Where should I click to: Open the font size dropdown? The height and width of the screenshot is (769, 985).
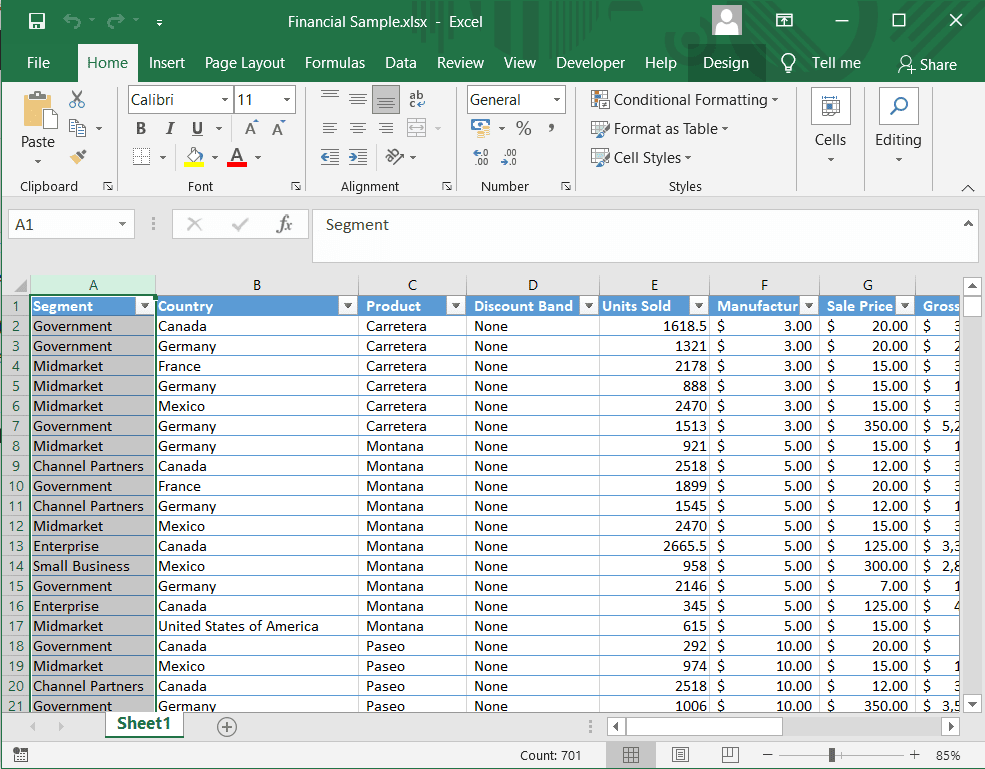pyautogui.click(x=287, y=99)
